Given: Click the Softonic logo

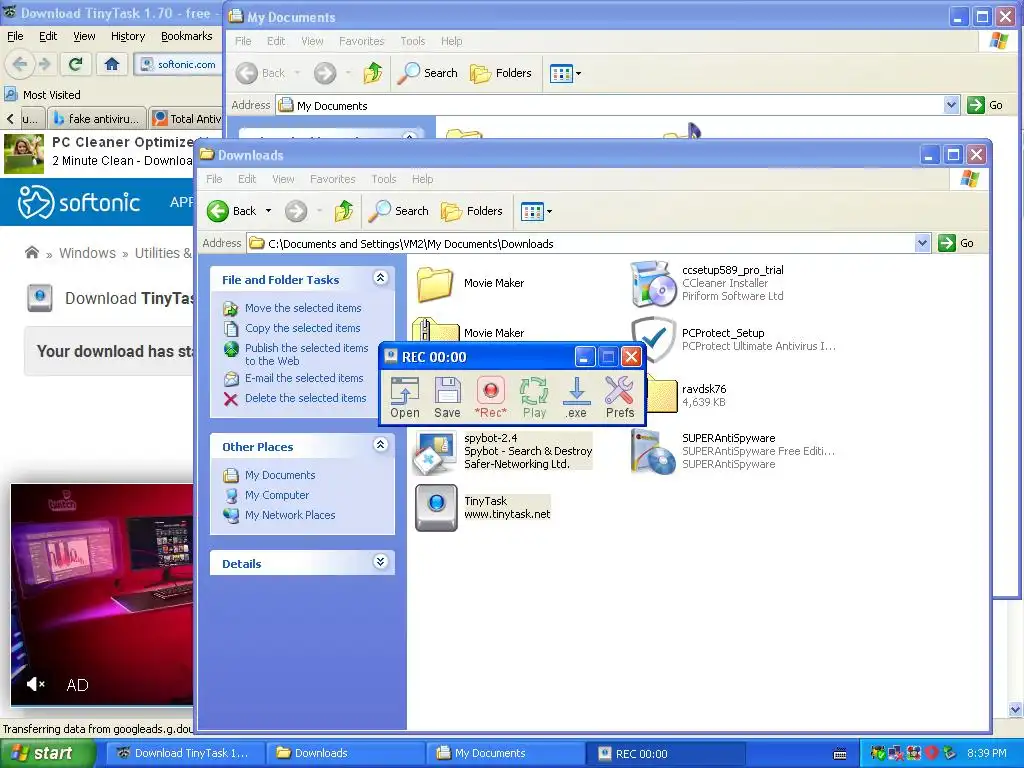Looking at the screenshot, I should (x=79, y=202).
